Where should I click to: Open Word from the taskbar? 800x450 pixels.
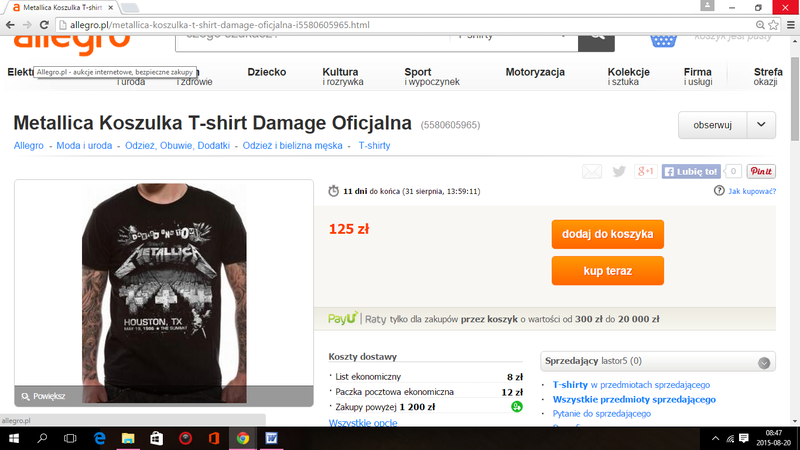click(271, 438)
